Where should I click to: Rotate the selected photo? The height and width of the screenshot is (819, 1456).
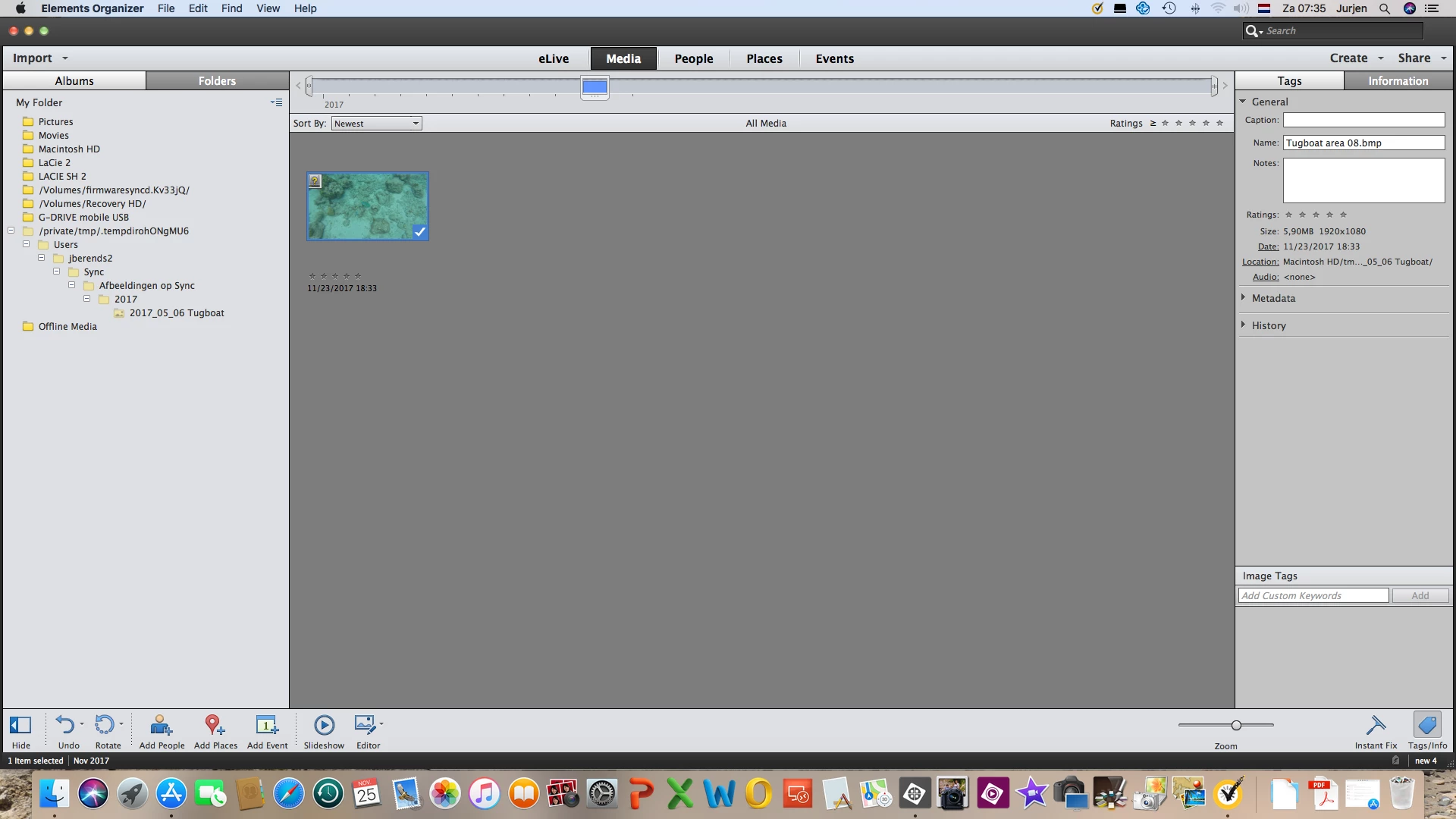click(105, 726)
